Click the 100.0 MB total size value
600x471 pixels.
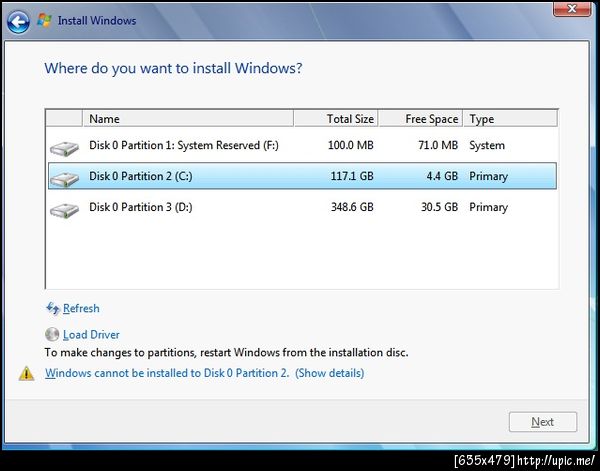351,145
